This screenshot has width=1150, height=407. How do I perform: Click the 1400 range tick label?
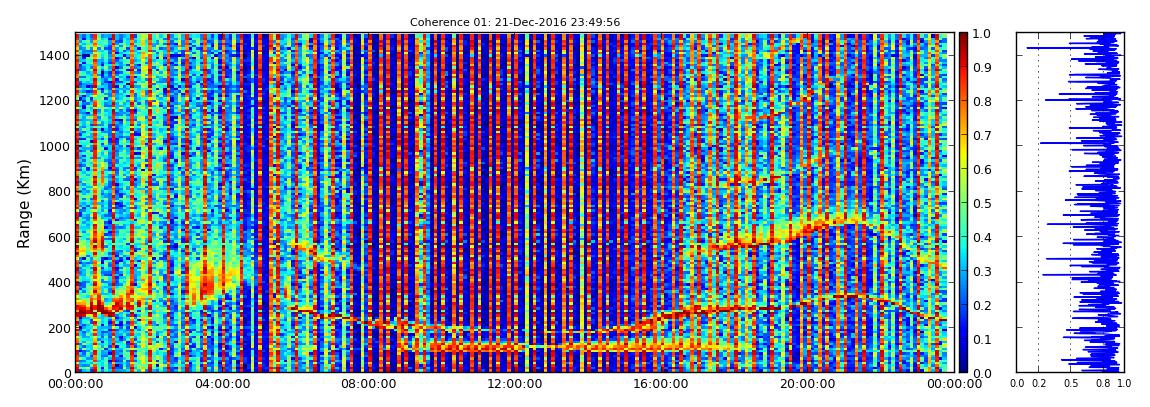[x=55, y=56]
